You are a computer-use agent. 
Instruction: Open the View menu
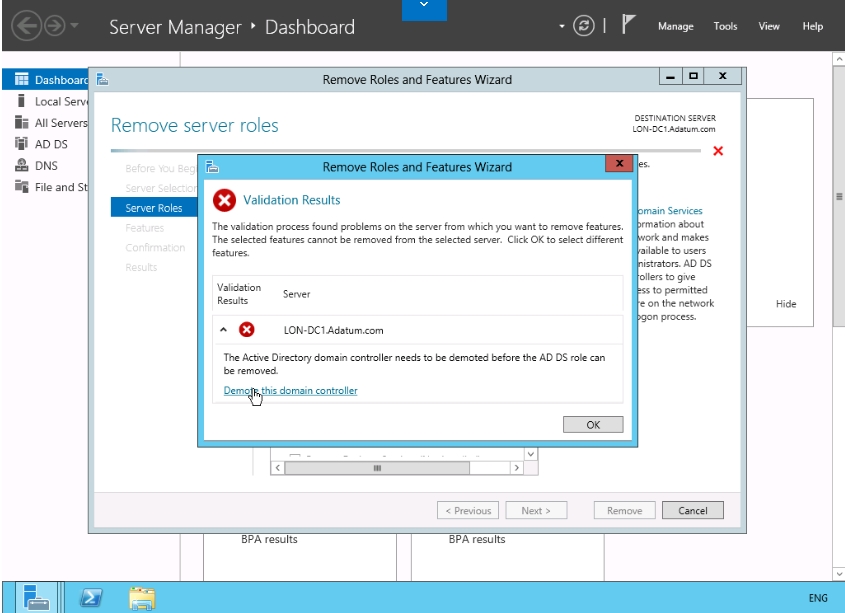coord(768,26)
